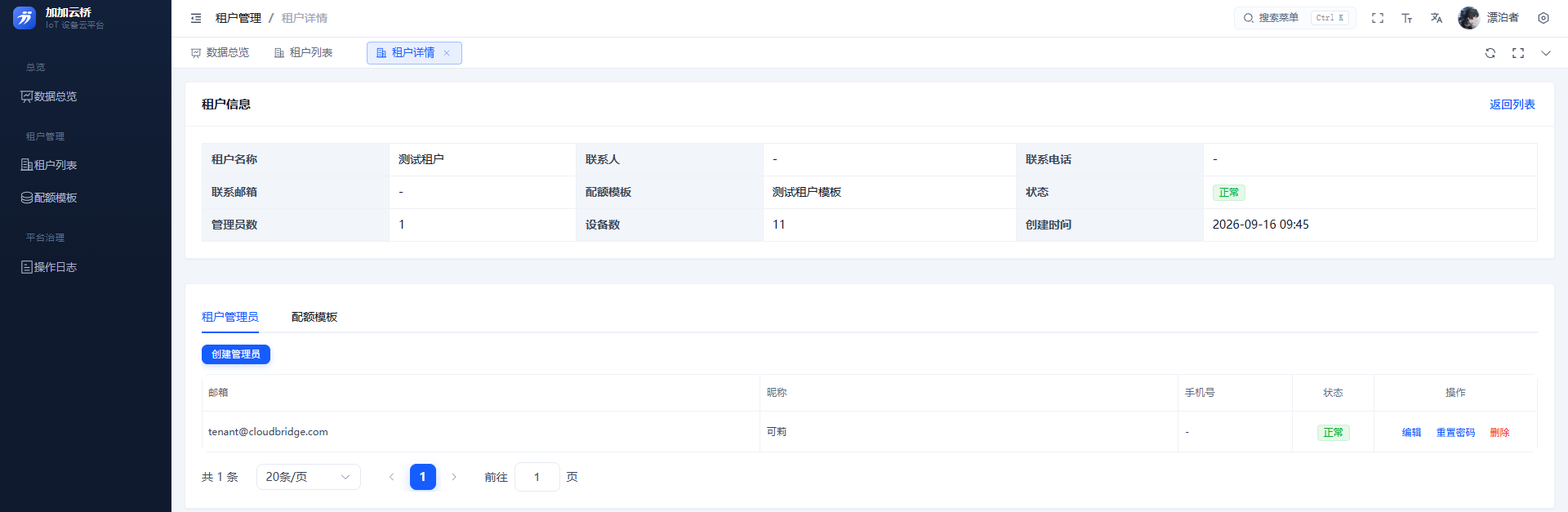Click the creation time 2026-09-16 09:45
Screen dimensions: 1568x512
[1261, 225]
